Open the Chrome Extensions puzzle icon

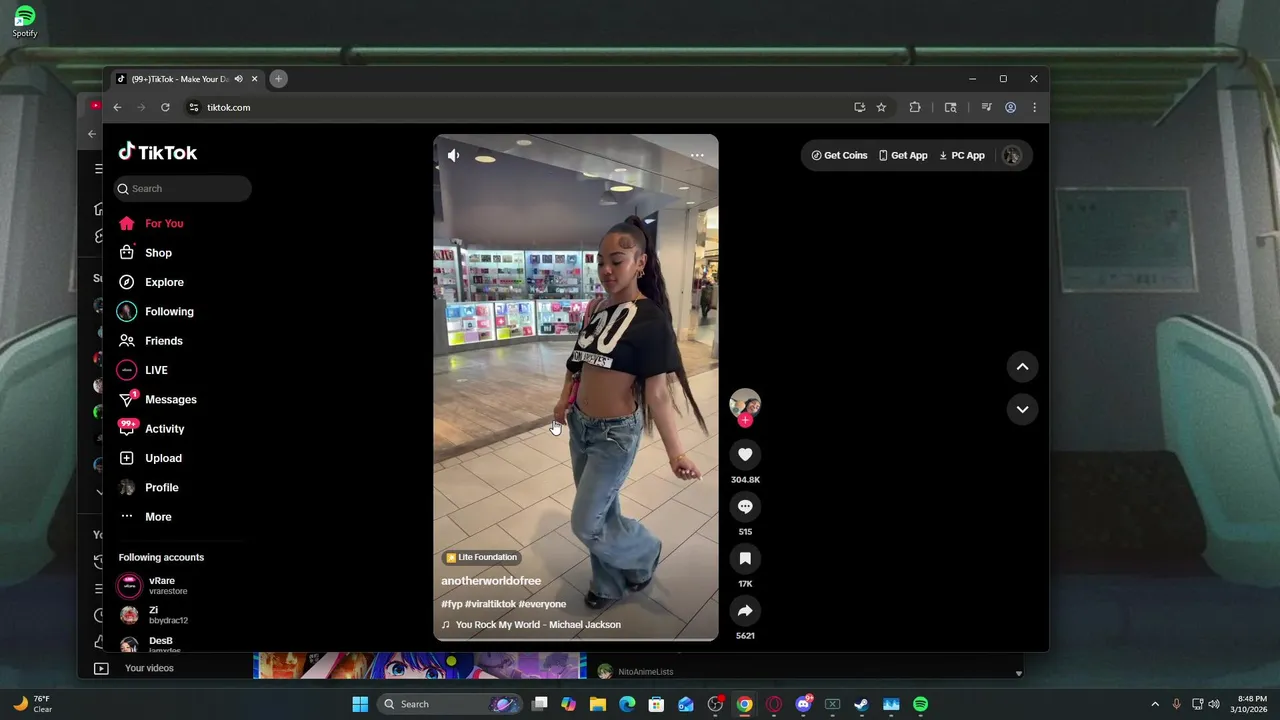pos(914,107)
